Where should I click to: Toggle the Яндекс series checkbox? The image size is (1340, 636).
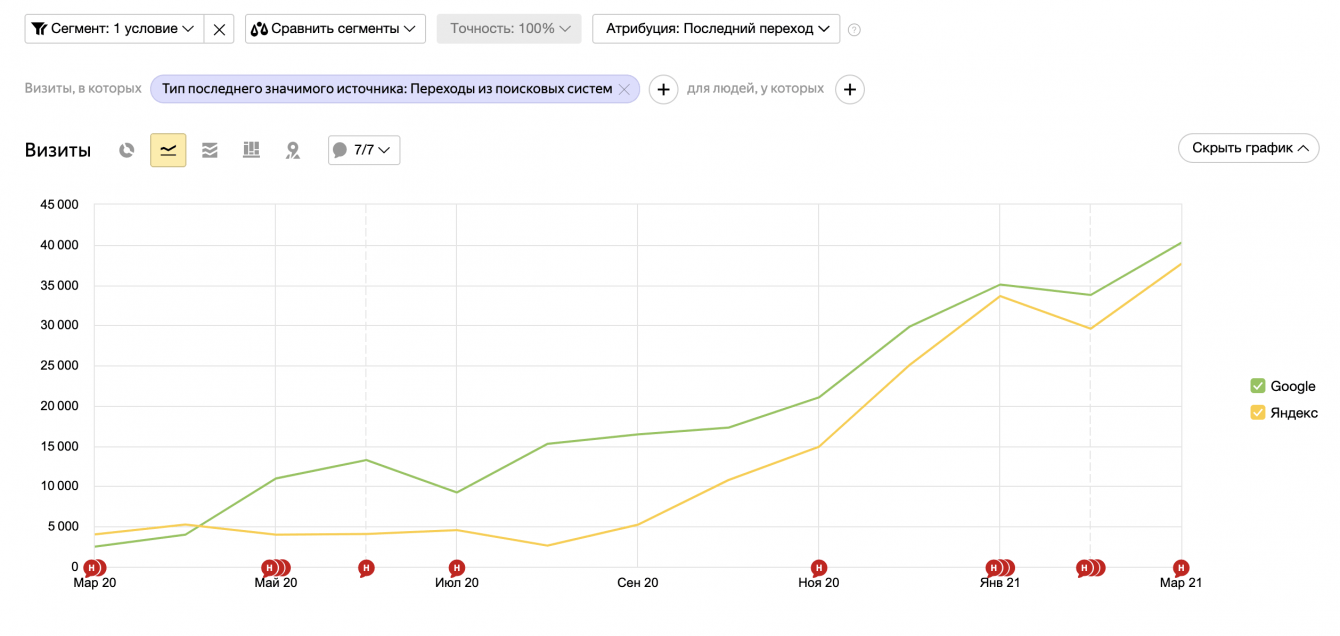click(x=1258, y=413)
